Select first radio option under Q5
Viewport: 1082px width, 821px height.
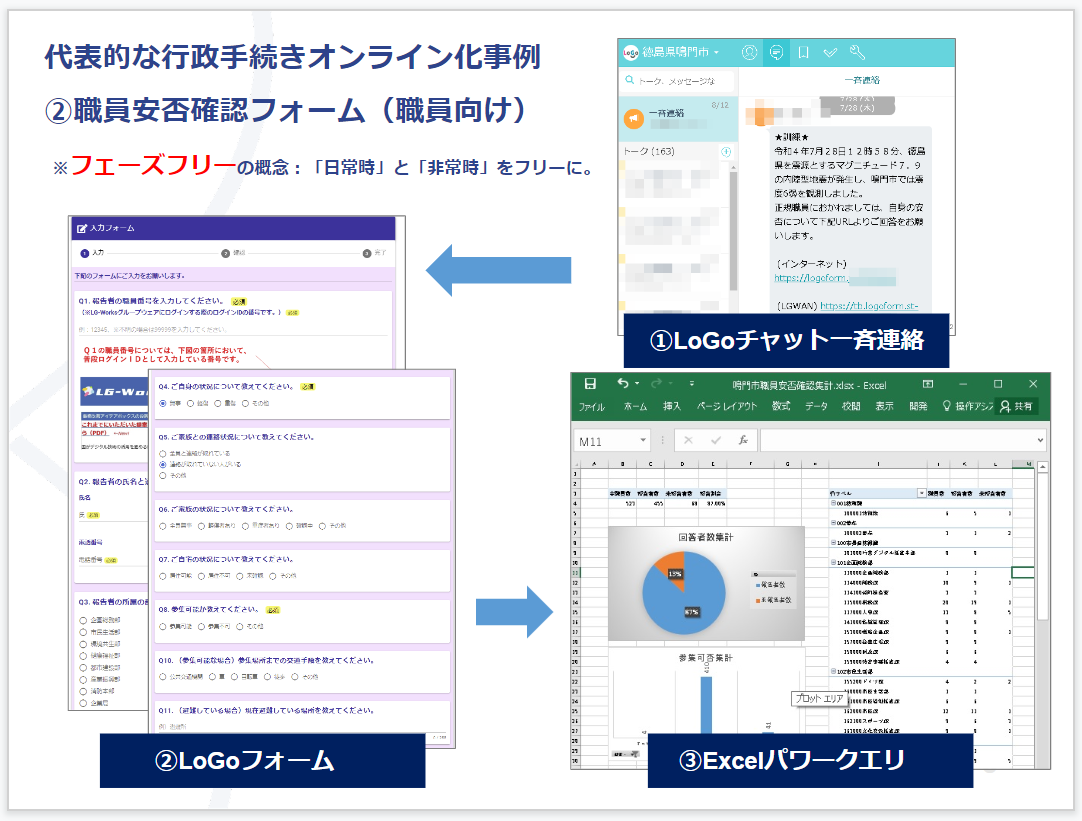(x=163, y=453)
